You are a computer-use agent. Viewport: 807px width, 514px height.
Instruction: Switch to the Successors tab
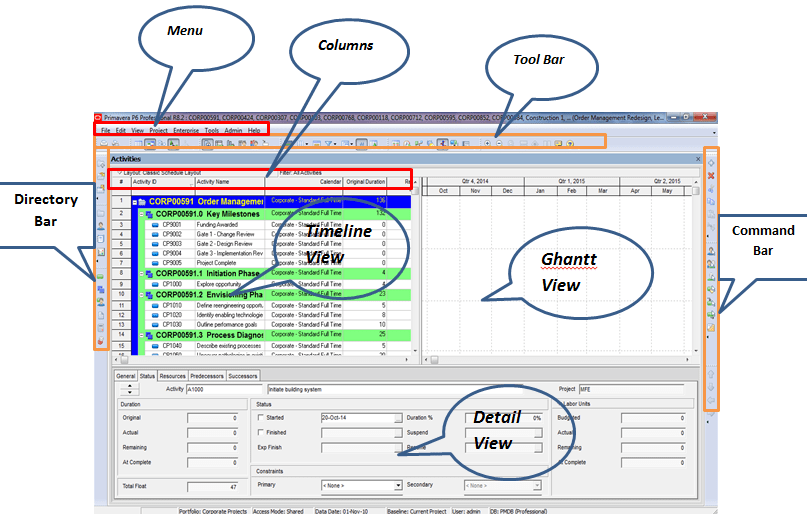(x=242, y=376)
